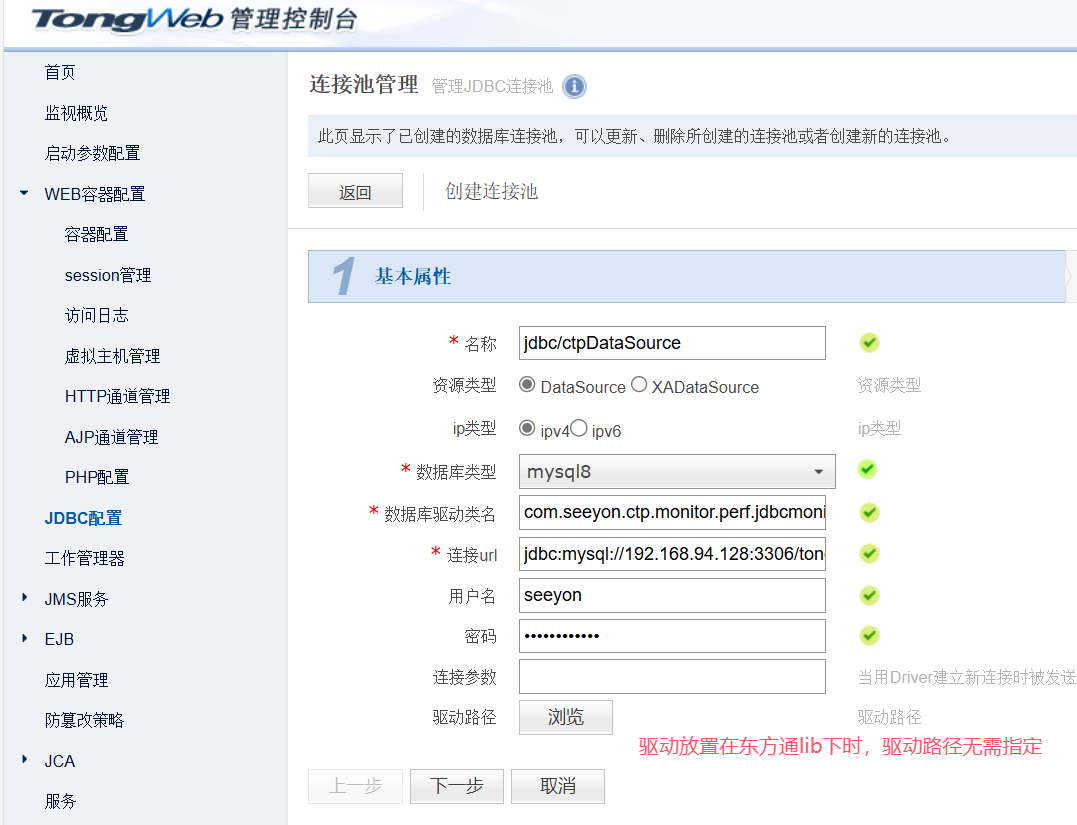
Task: Click the 返回 button
Action: (355, 191)
